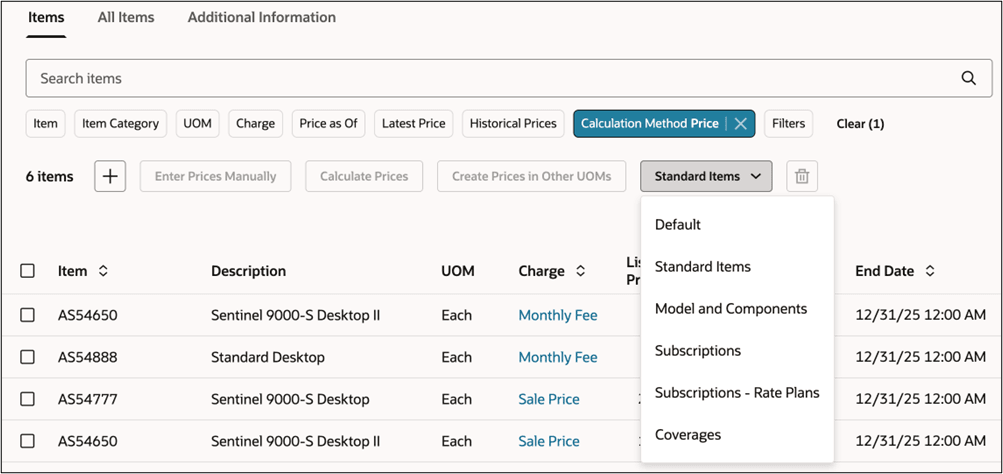Screen dimensions: 1003x474
Task: Toggle the select-all header checkbox
Action: [x=28, y=271]
